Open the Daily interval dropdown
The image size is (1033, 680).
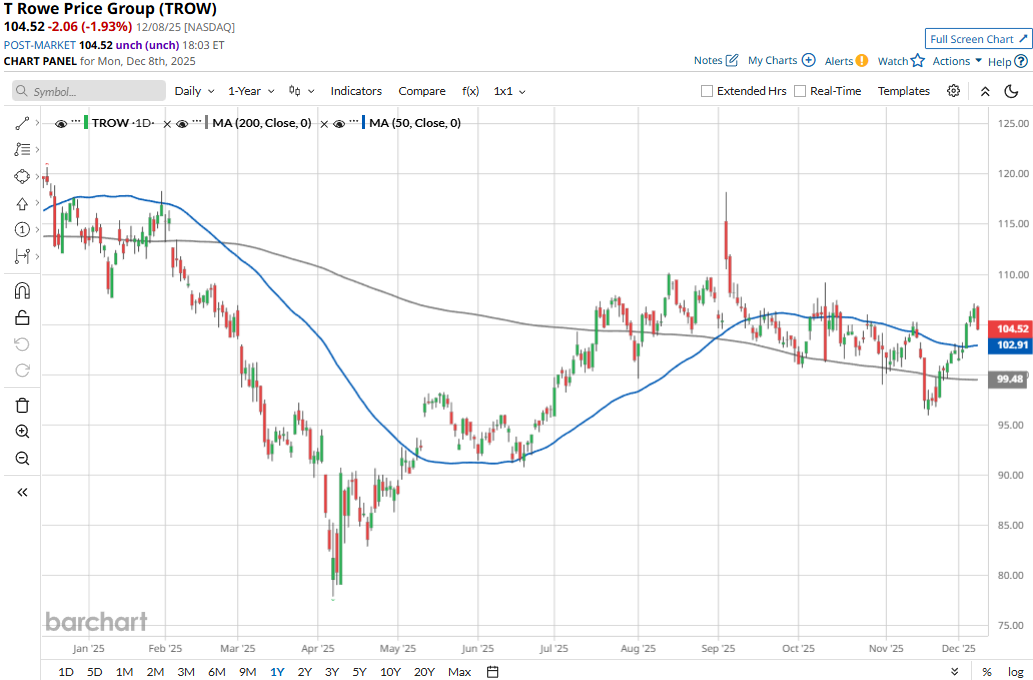(x=193, y=91)
